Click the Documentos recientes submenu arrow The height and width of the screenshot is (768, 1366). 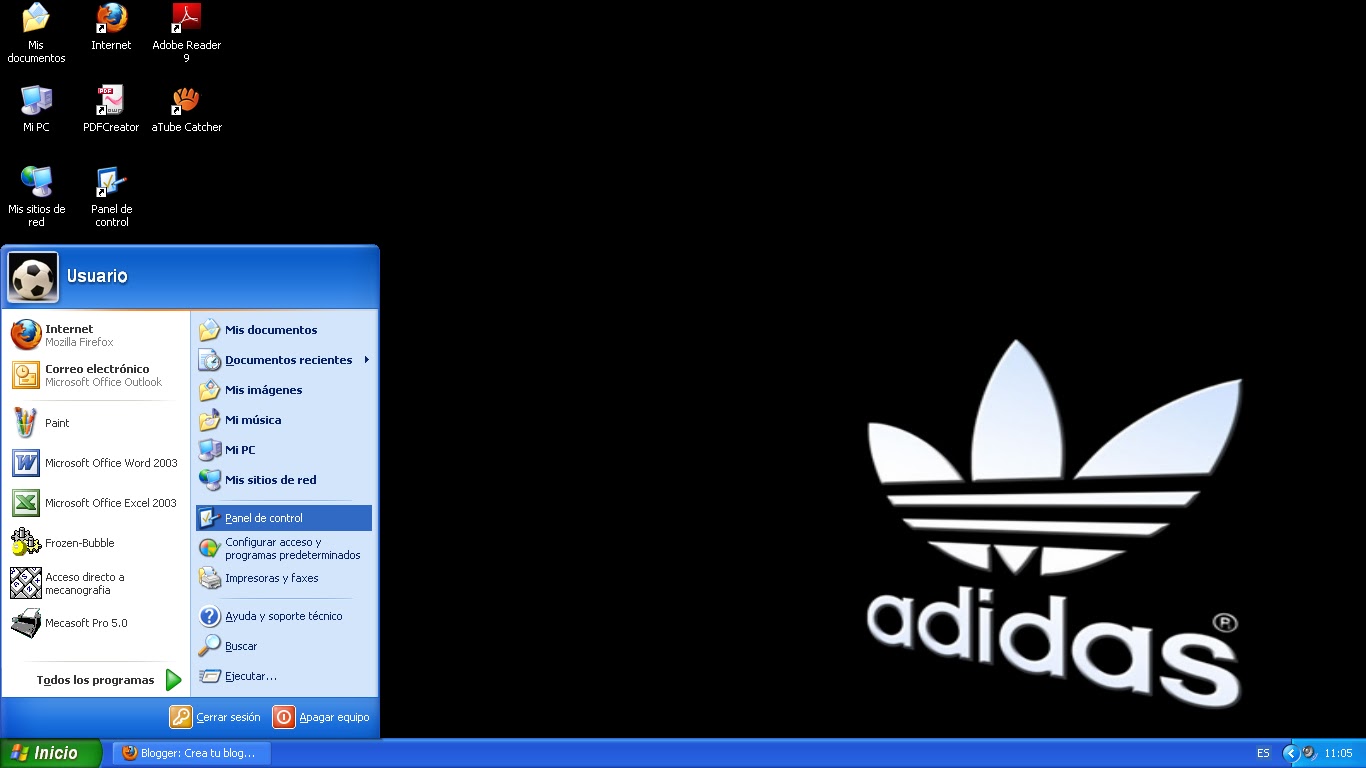coord(367,360)
